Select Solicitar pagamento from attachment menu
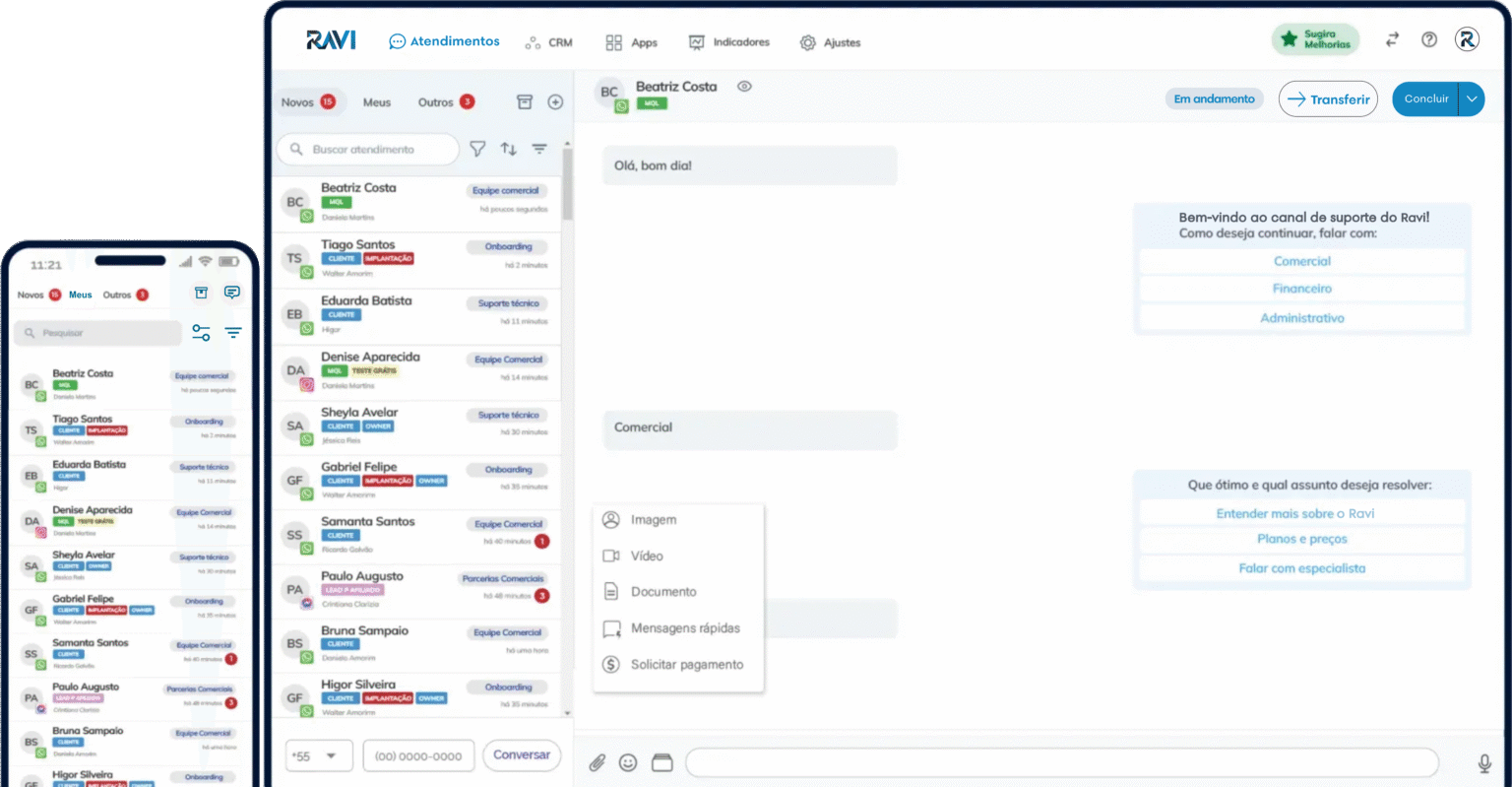Image resolution: width=1512 pixels, height=787 pixels. tap(686, 665)
